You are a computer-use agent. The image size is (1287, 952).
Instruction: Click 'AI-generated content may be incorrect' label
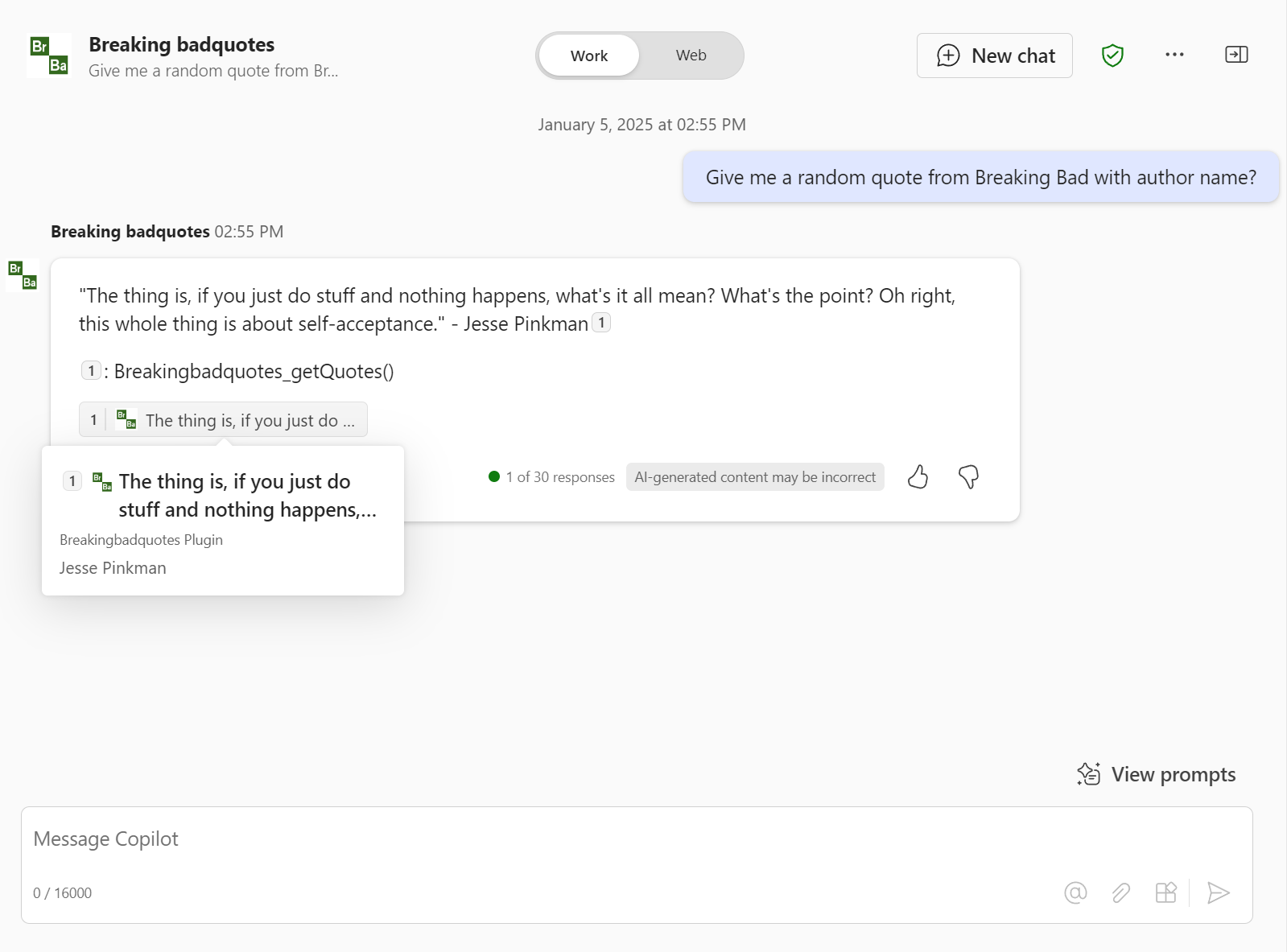coord(755,477)
